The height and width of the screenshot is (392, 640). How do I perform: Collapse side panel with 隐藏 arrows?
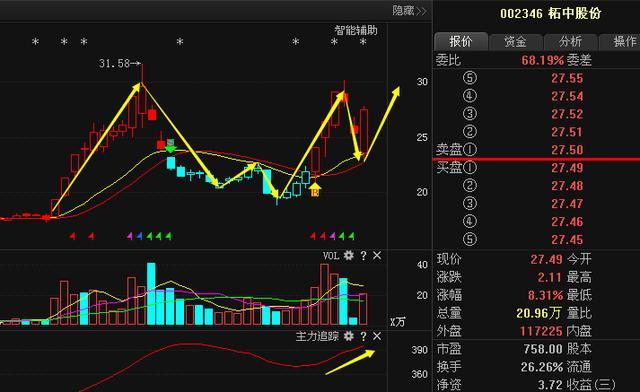click(x=409, y=11)
